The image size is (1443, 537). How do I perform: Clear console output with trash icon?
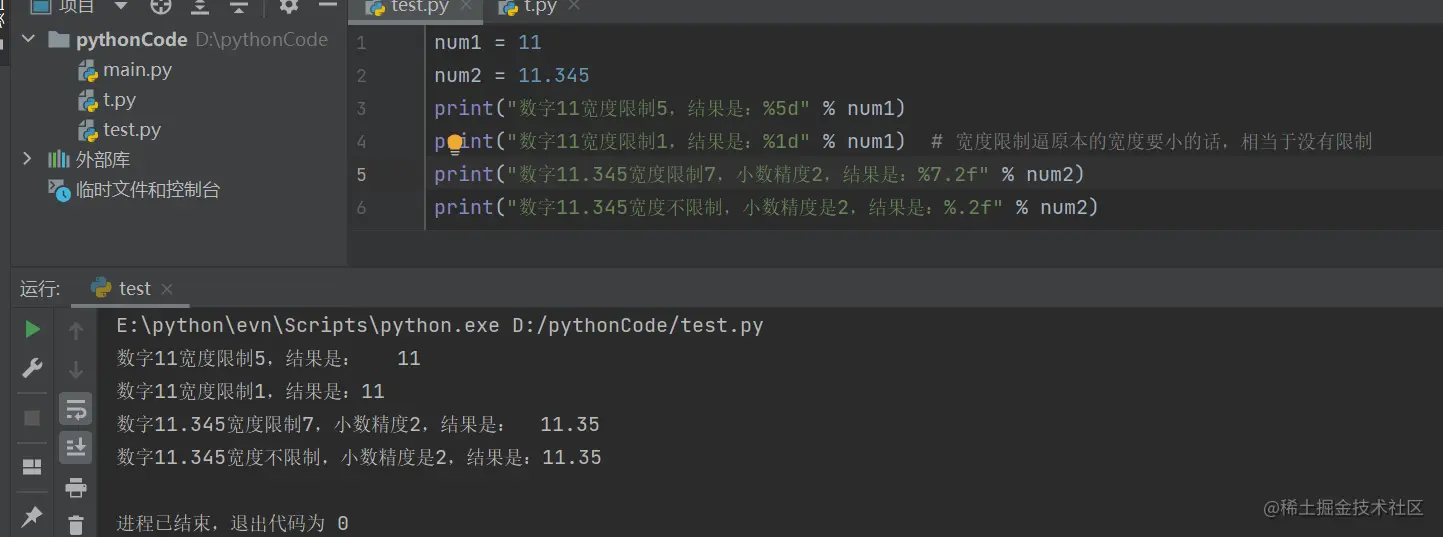tap(76, 524)
